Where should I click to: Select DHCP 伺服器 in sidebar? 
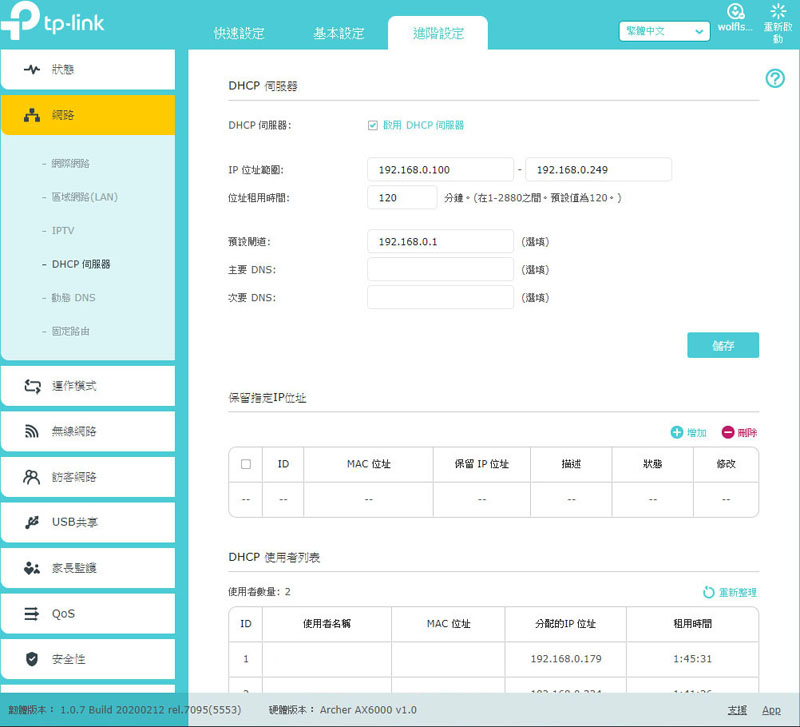[81, 264]
